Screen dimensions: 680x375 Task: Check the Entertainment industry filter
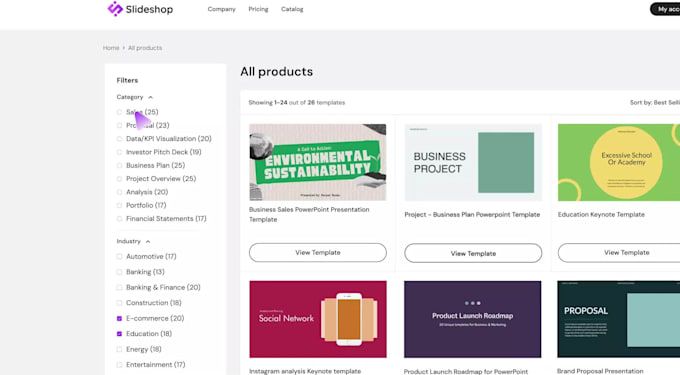(119, 365)
